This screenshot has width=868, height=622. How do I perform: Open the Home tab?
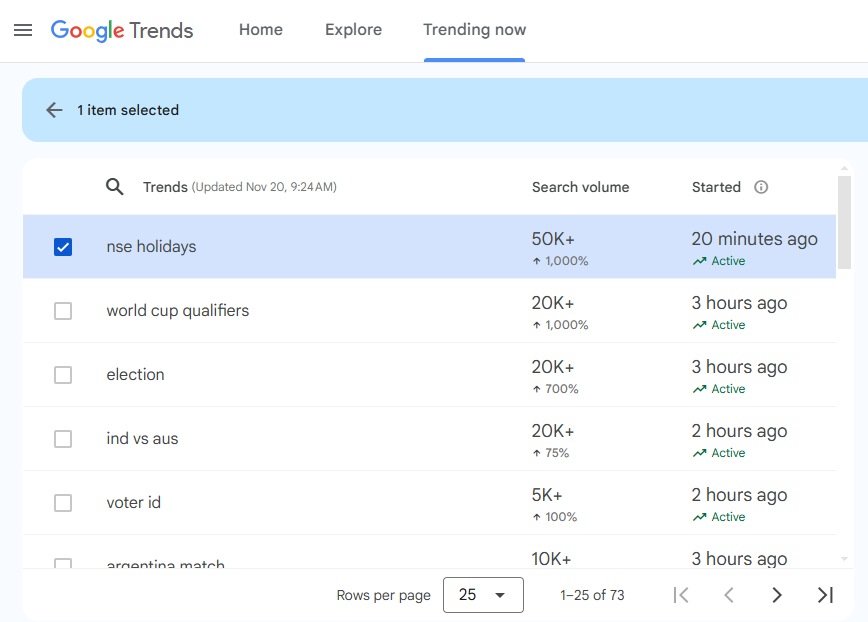[x=260, y=30]
